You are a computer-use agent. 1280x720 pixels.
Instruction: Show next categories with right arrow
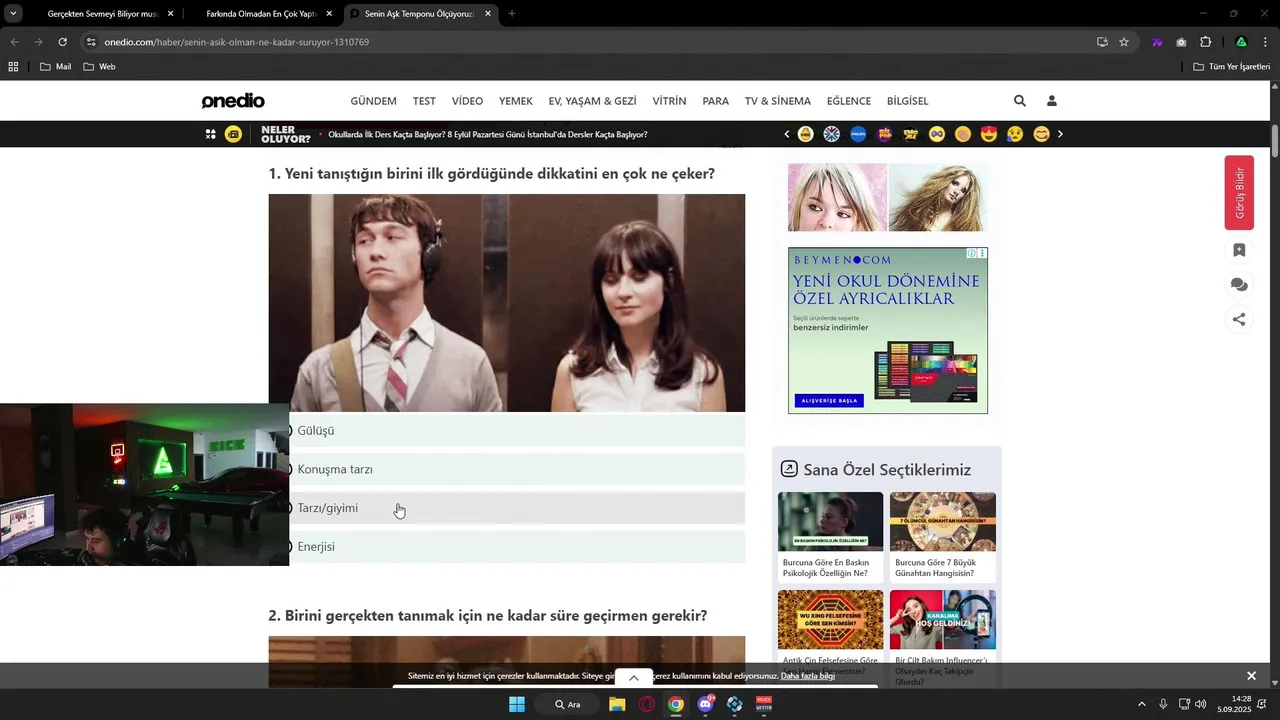tap(1060, 134)
